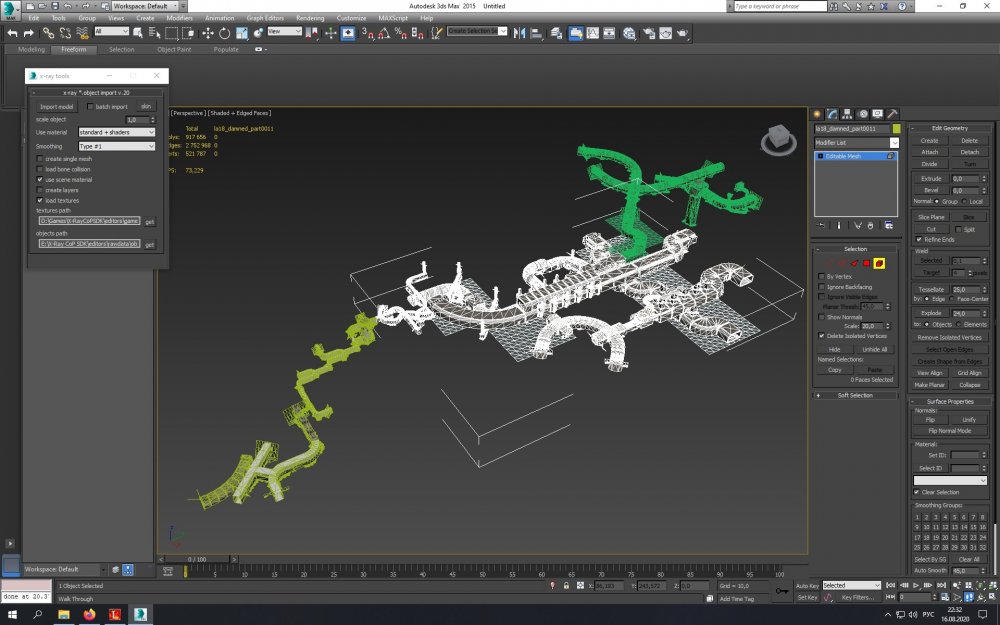The height and width of the screenshot is (625, 1000).
Task: Click the Undo arrow icon
Action: pyautogui.click(x=12, y=32)
